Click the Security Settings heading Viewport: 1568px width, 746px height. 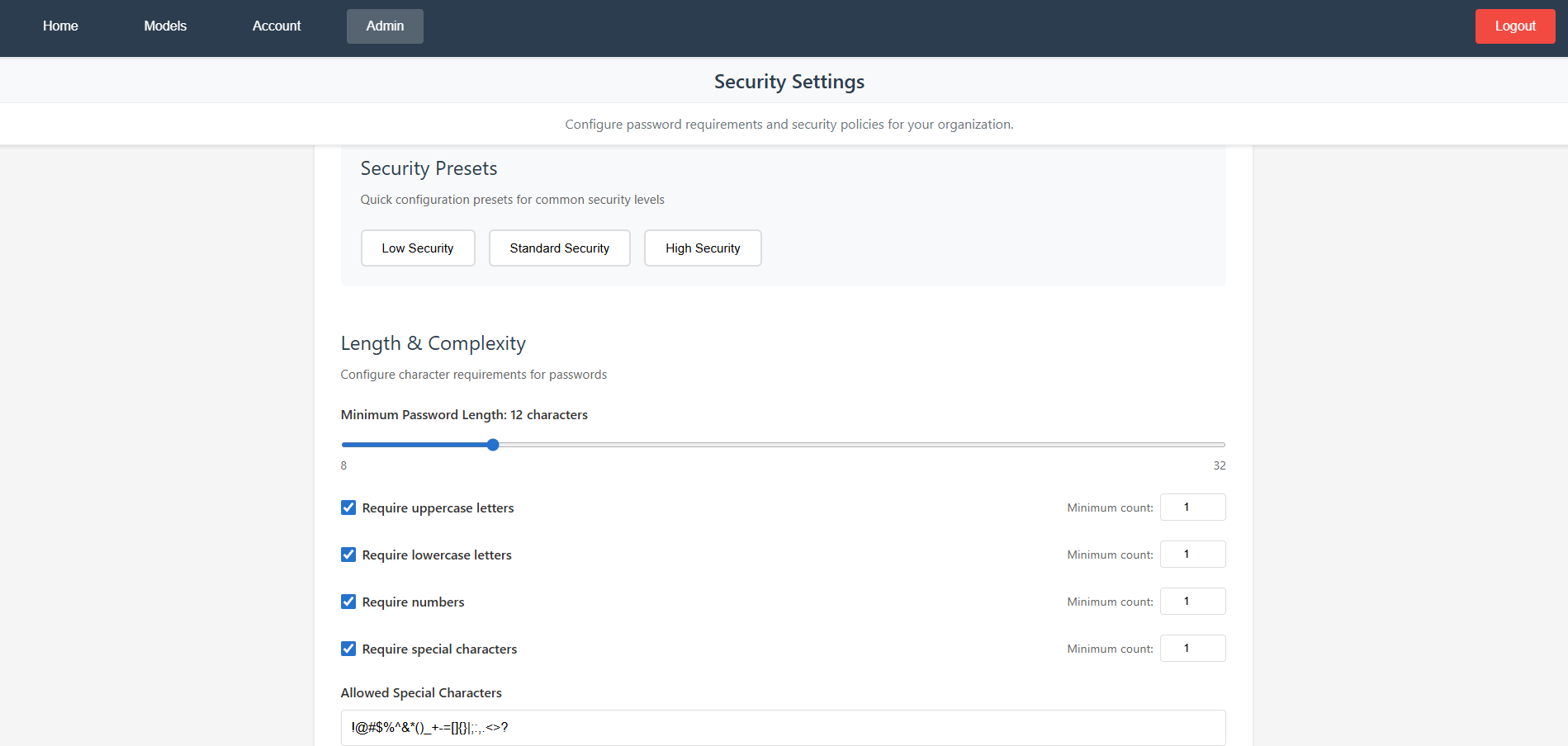(789, 81)
